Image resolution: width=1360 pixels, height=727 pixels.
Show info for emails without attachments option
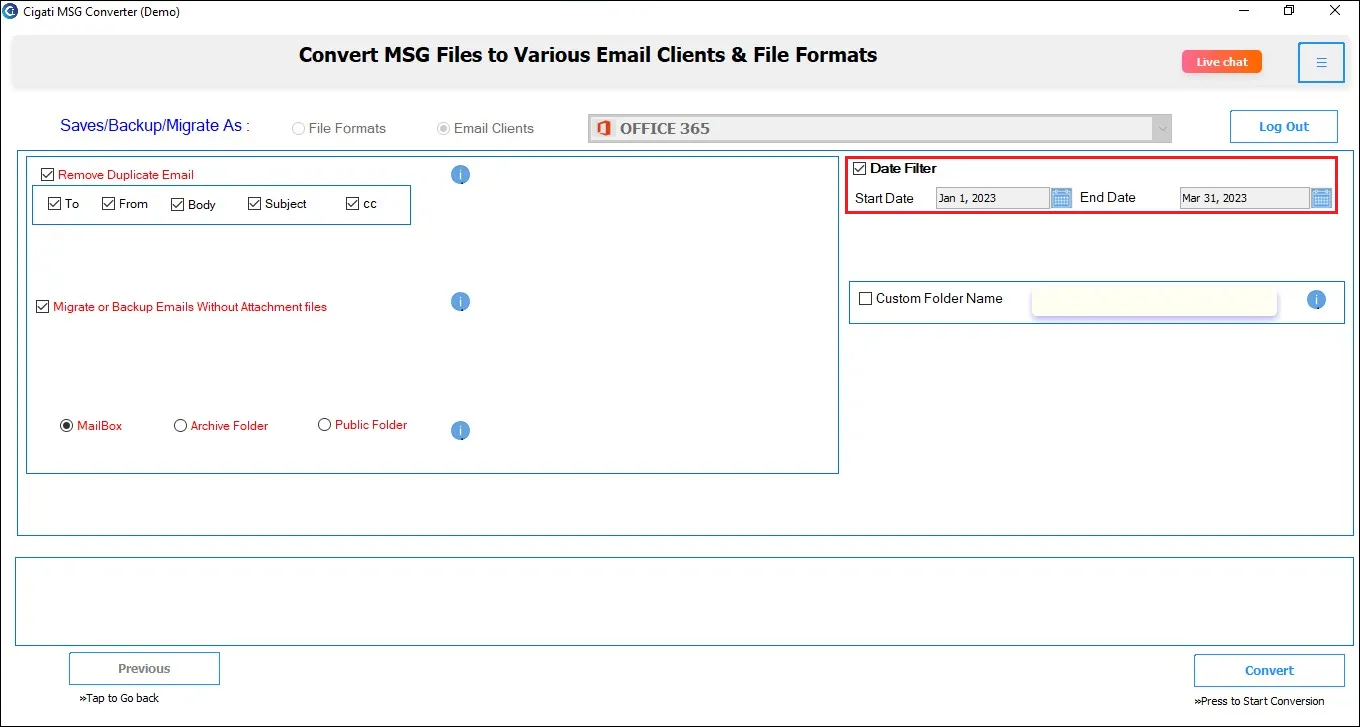click(460, 302)
